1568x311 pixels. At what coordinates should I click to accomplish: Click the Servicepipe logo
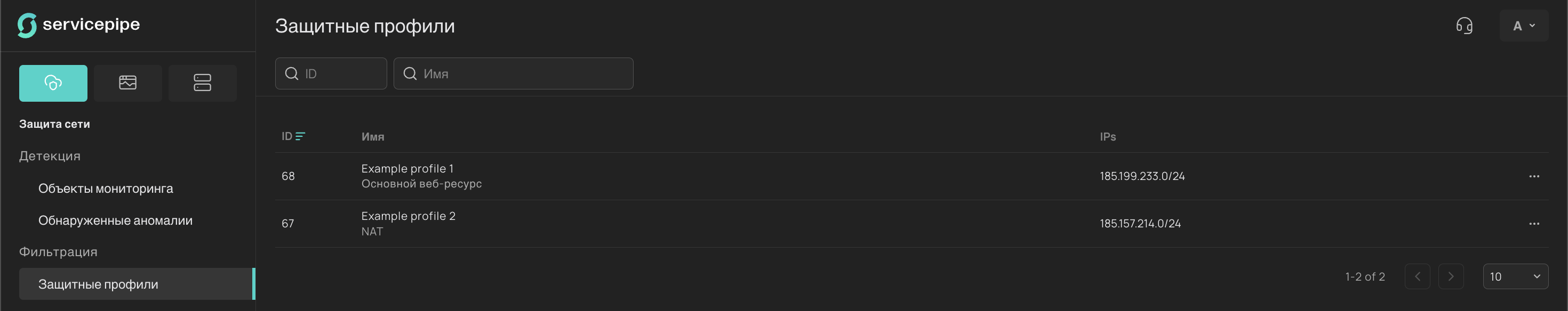pyautogui.click(x=78, y=25)
